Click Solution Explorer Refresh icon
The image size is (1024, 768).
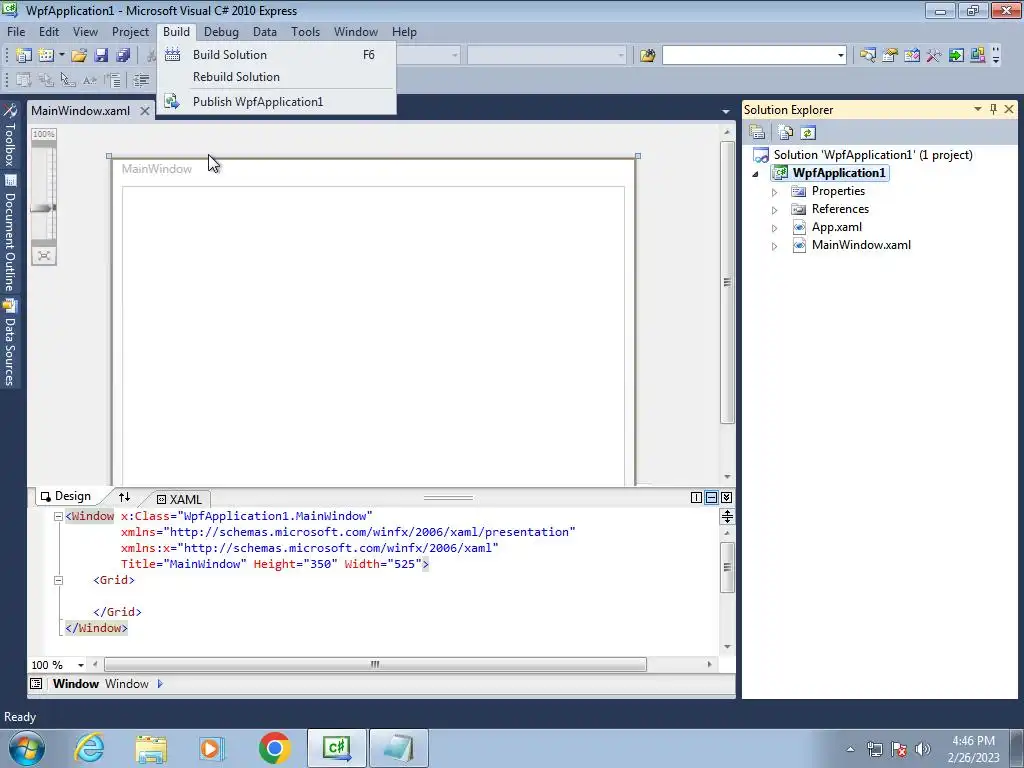pos(808,133)
